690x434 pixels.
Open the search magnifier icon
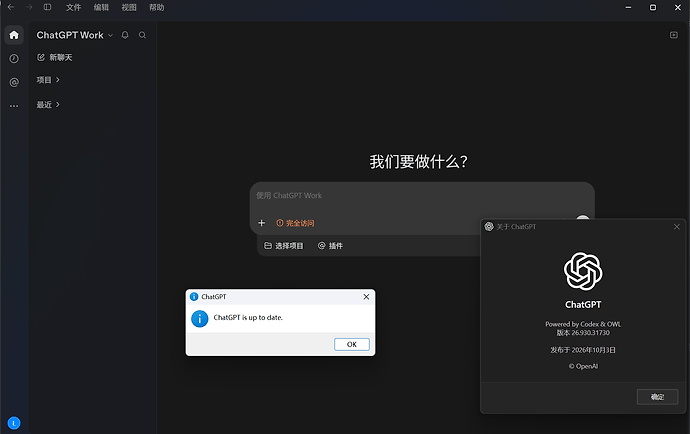click(142, 35)
